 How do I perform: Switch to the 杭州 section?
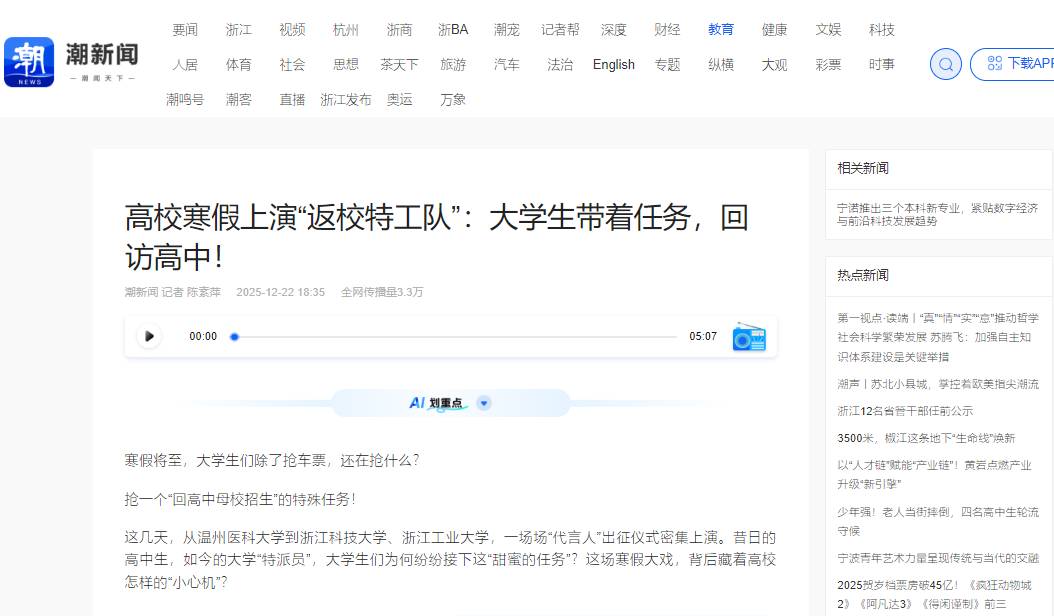tap(346, 30)
